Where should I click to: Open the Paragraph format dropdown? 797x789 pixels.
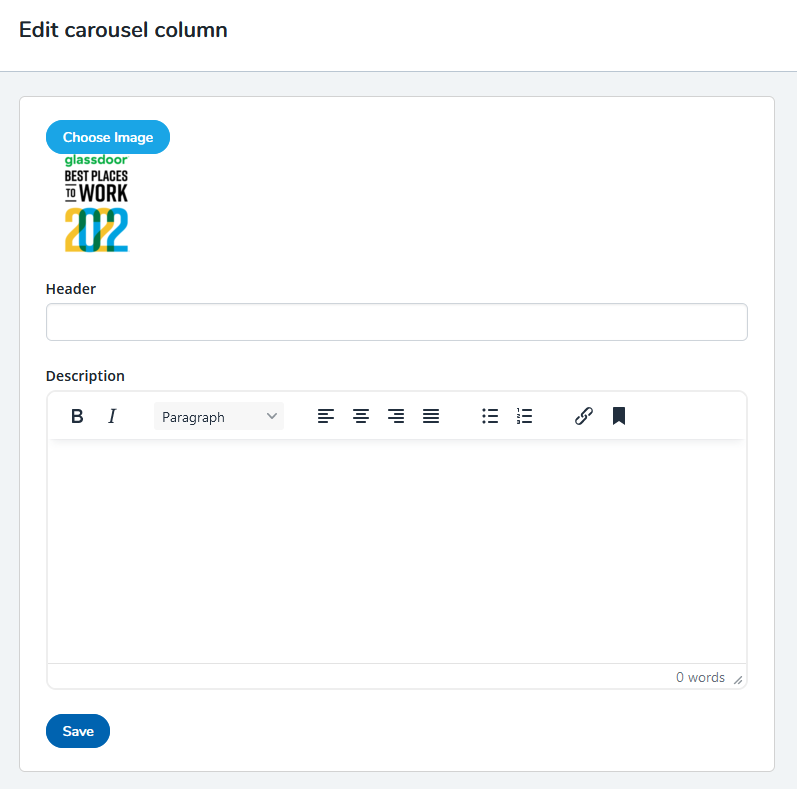pyautogui.click(x=219, y=416)
